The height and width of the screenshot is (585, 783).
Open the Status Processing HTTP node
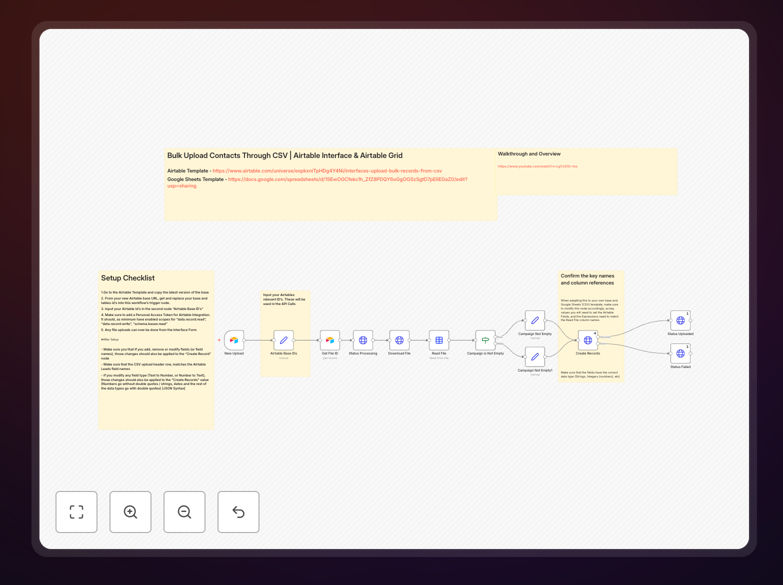tap(363, 340)
